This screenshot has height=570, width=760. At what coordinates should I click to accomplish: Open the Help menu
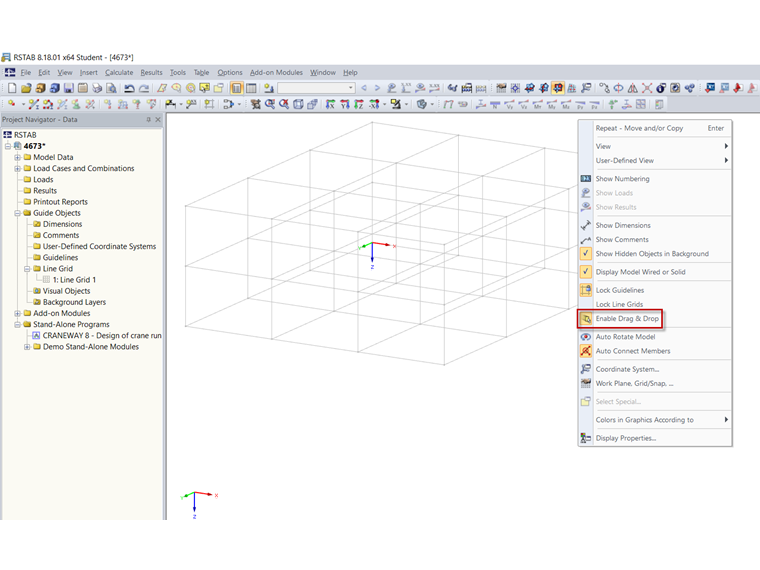click(x=350, y=72)
